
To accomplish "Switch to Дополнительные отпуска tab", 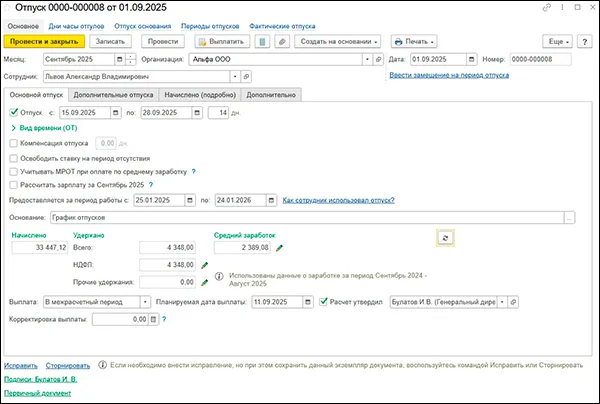I will pyautogui.click(x=121, y=94).
